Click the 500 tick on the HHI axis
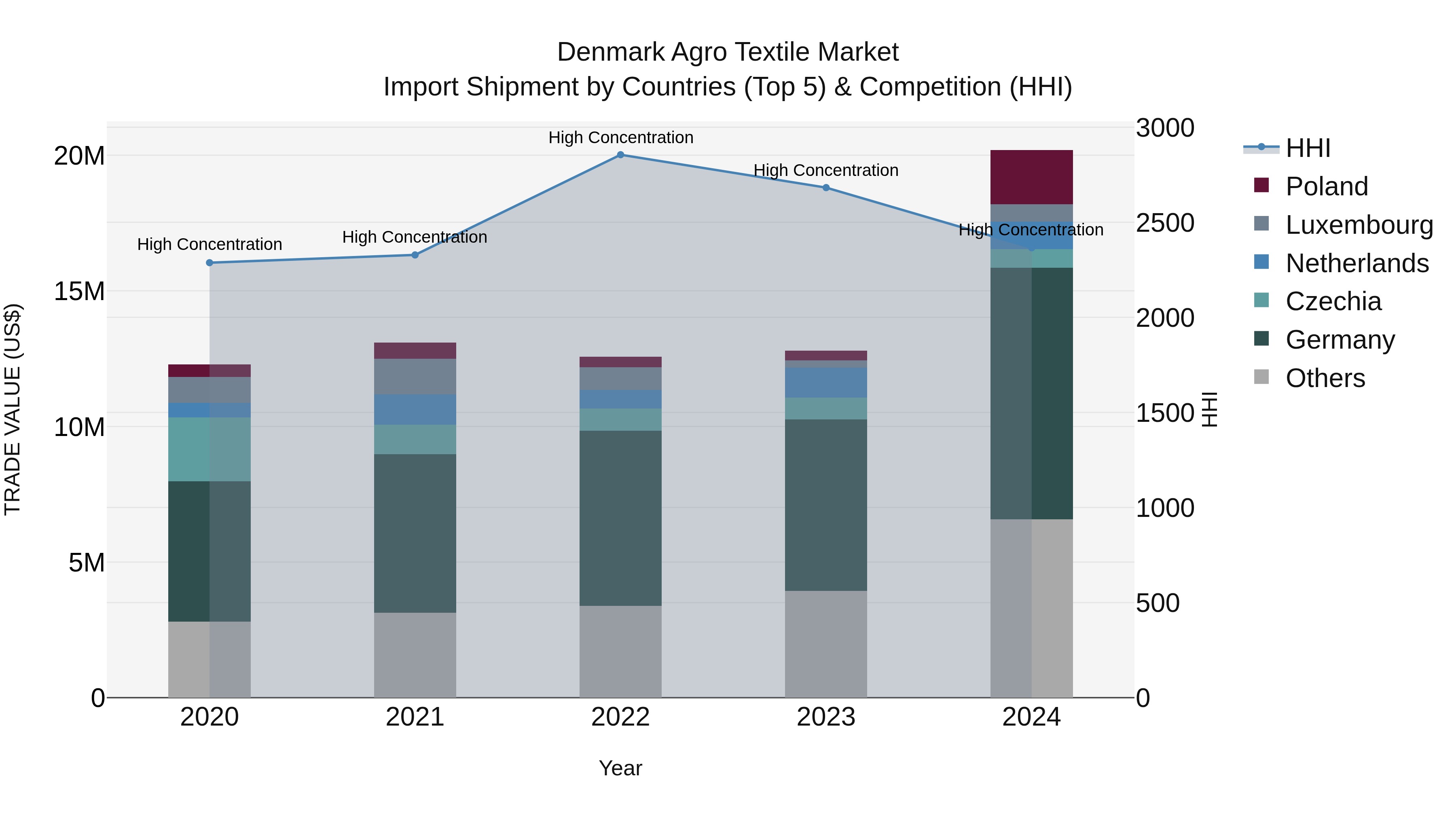Viewport: 1456px width, 819px height. click(1158, 603)
